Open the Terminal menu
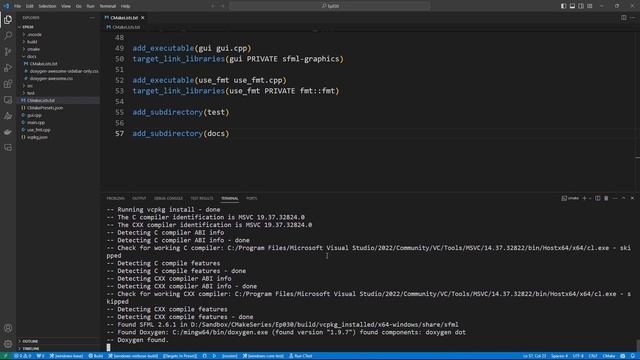The image size is (640, 360). [x=108, y=6]
